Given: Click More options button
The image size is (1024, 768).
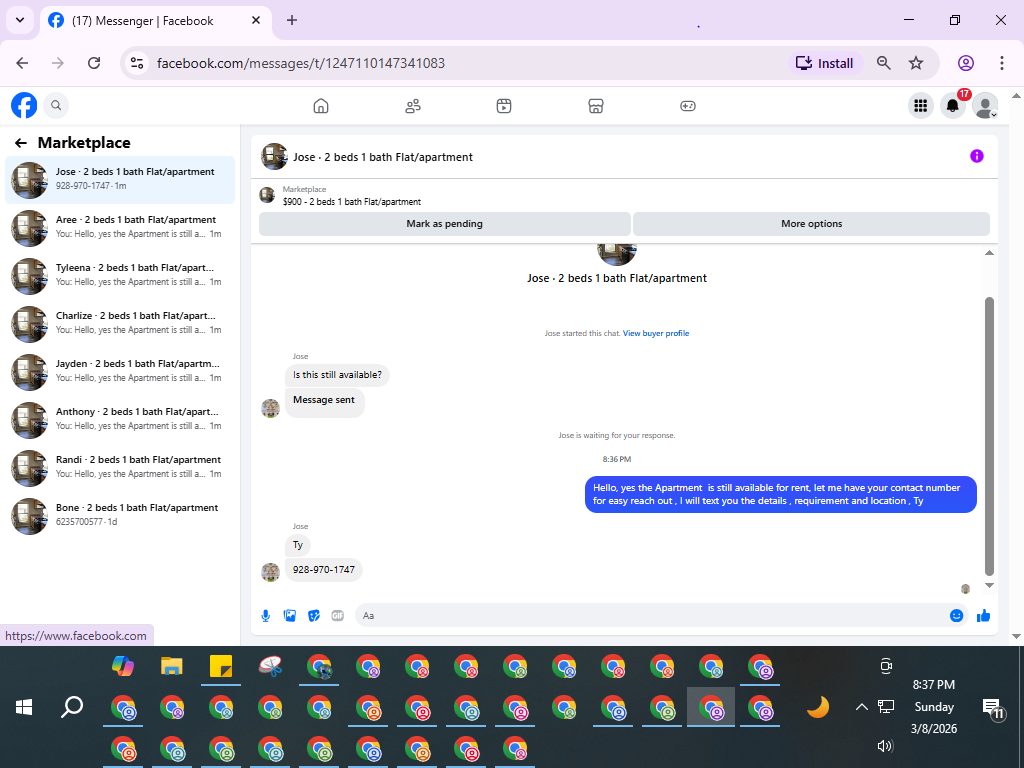Looking at the screenshot, I should [x=812, y=223].
